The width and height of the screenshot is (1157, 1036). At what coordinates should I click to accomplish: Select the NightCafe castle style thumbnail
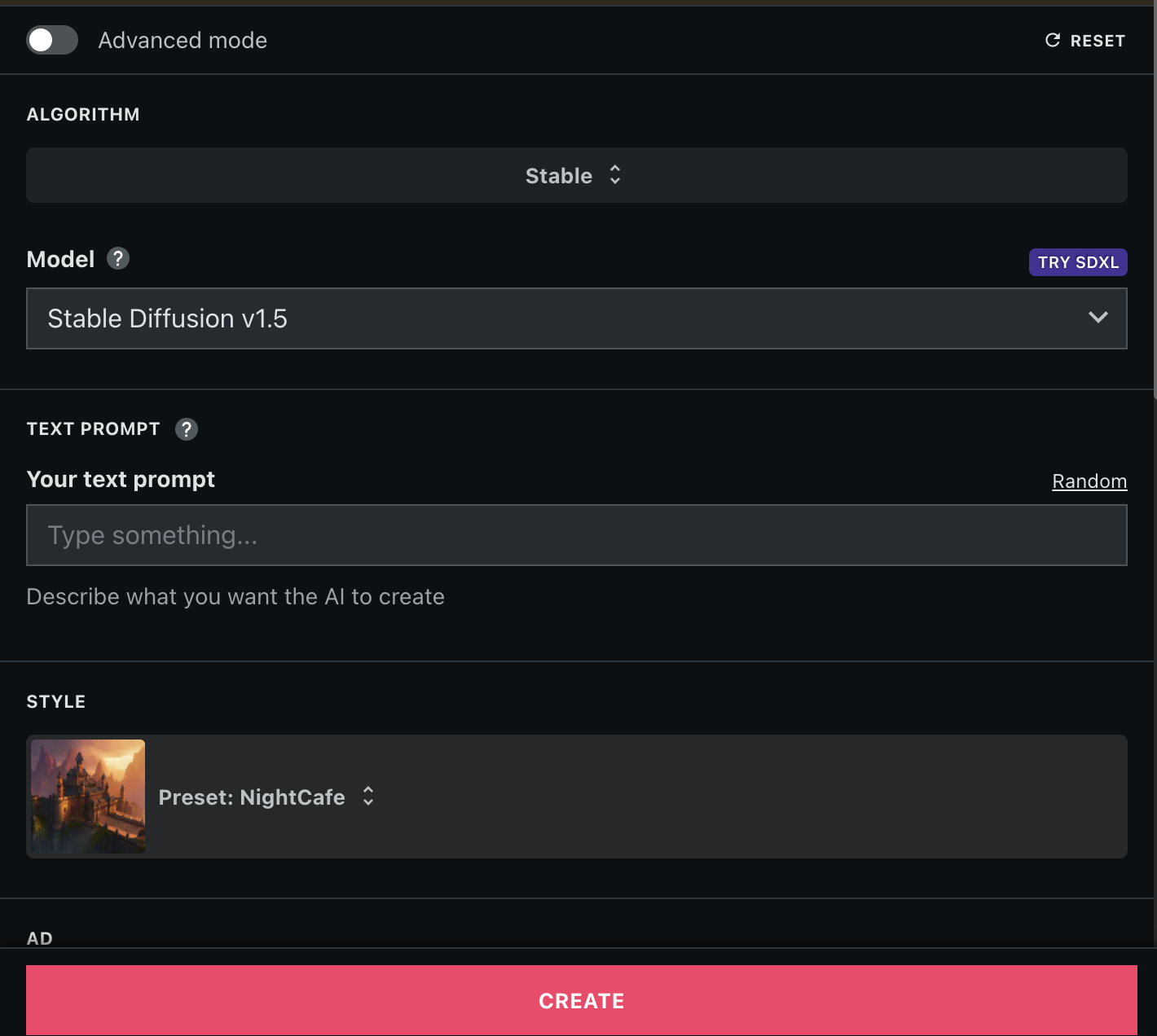88,797
